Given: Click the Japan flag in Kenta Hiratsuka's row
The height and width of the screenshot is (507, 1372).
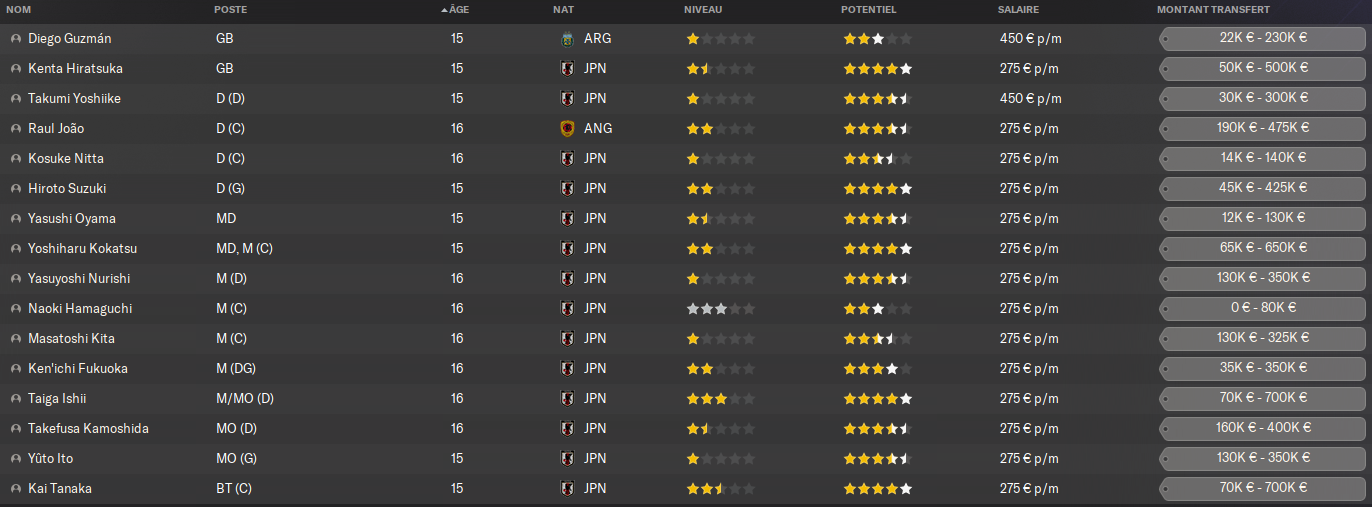Looking at the screenshot, I should [x=568, y=69].
